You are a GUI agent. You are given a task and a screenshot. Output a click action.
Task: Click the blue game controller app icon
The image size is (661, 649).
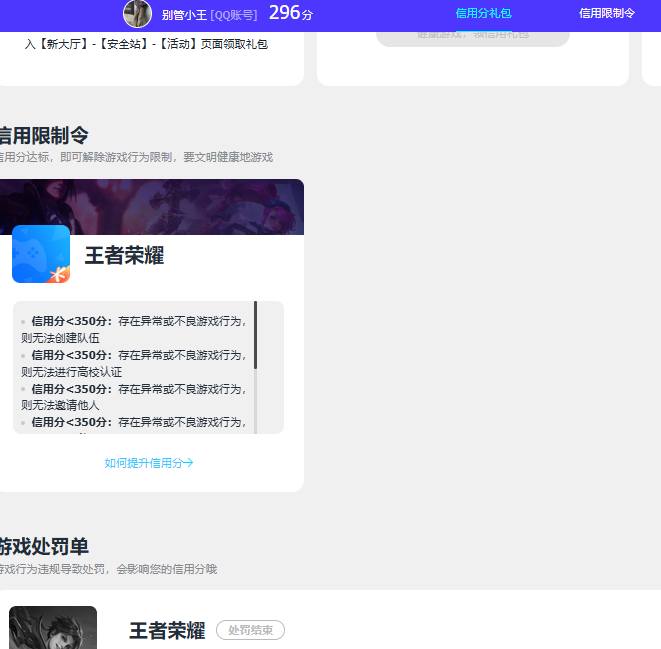(x=41, y=254)
